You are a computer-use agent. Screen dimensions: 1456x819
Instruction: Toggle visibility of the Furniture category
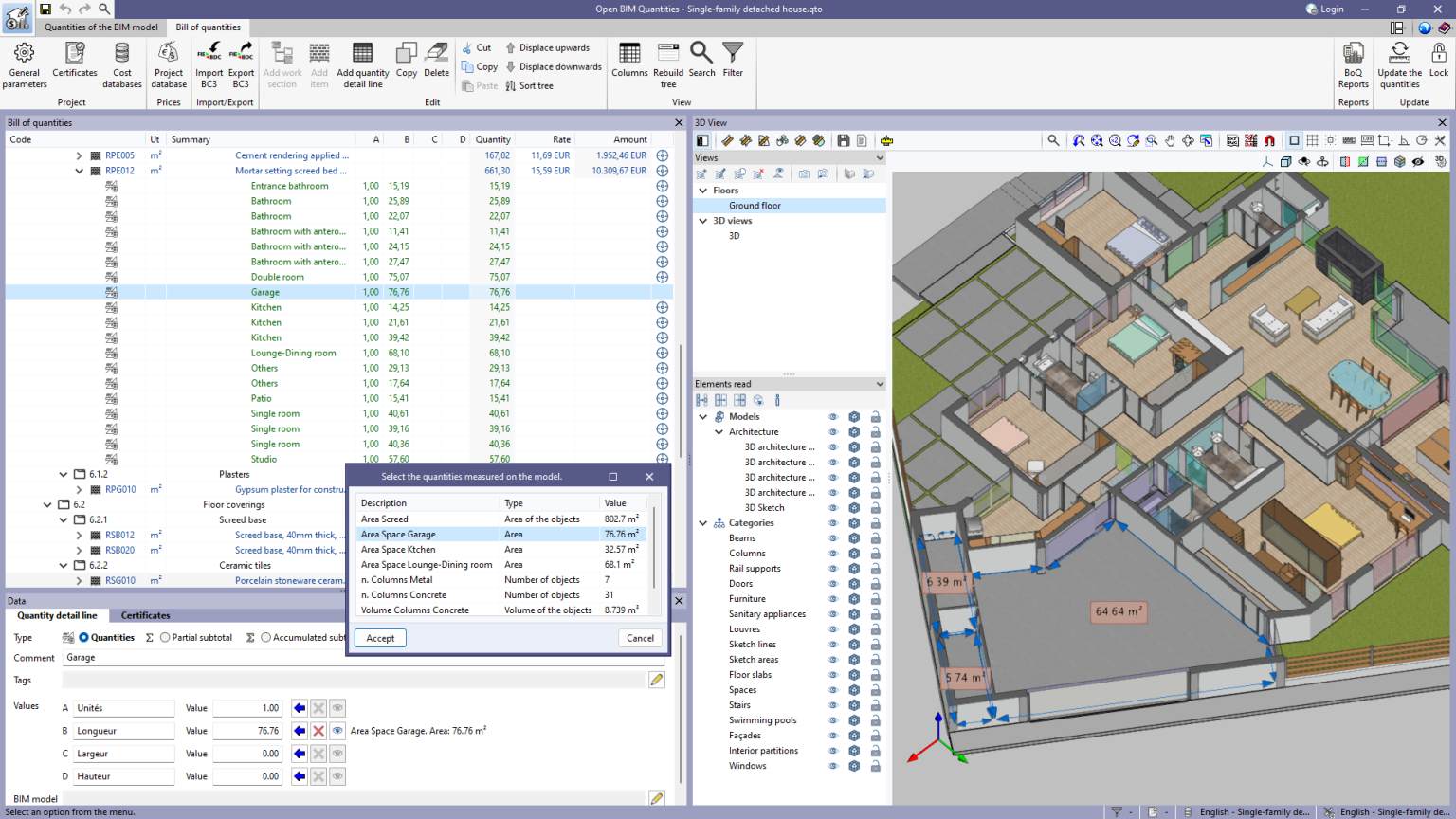(833, 599)
